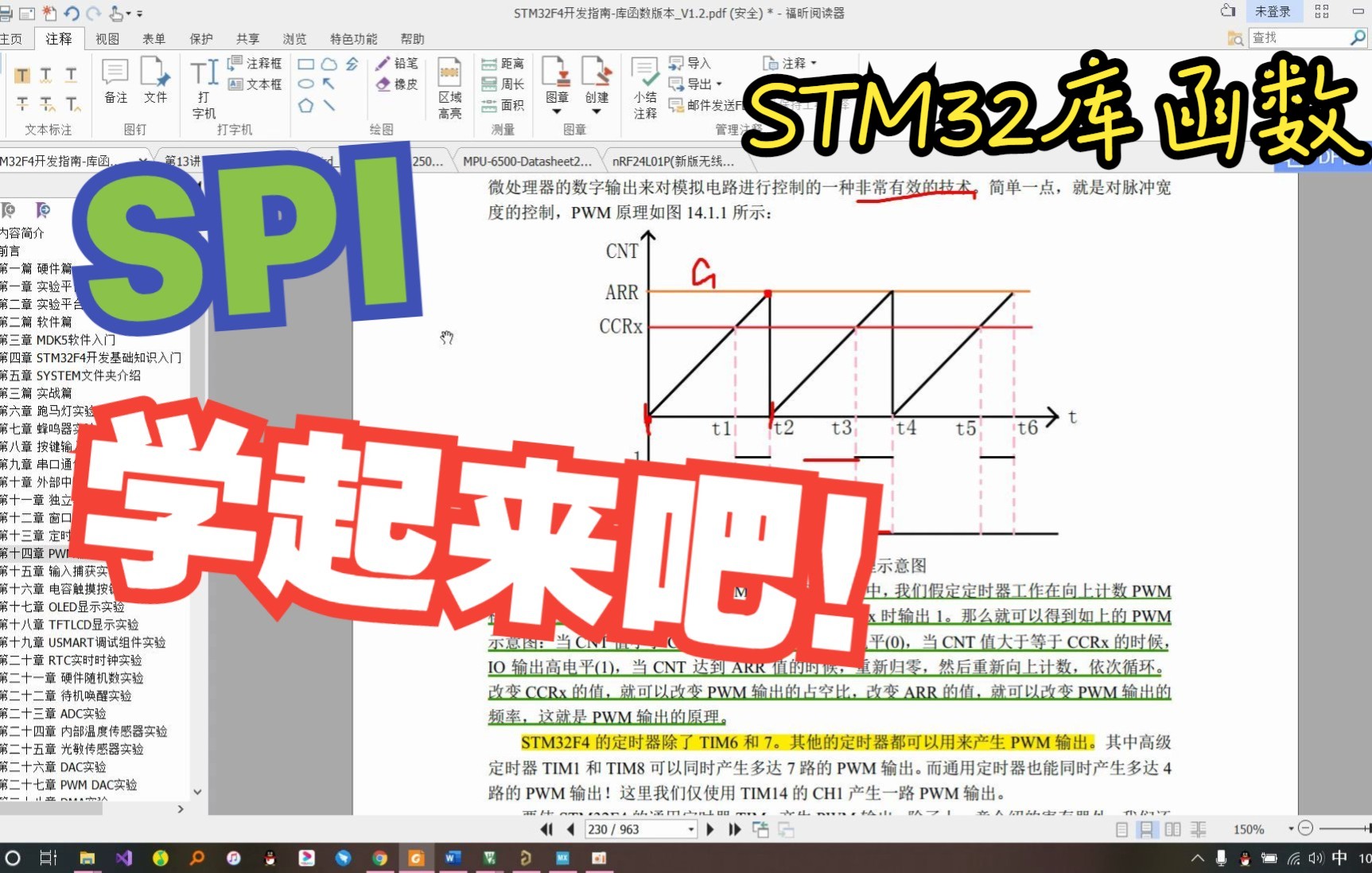The height and width of the screenshot is (873, 1372).
Task: Select the Underline text markup tool
Action: pos(72,76)
